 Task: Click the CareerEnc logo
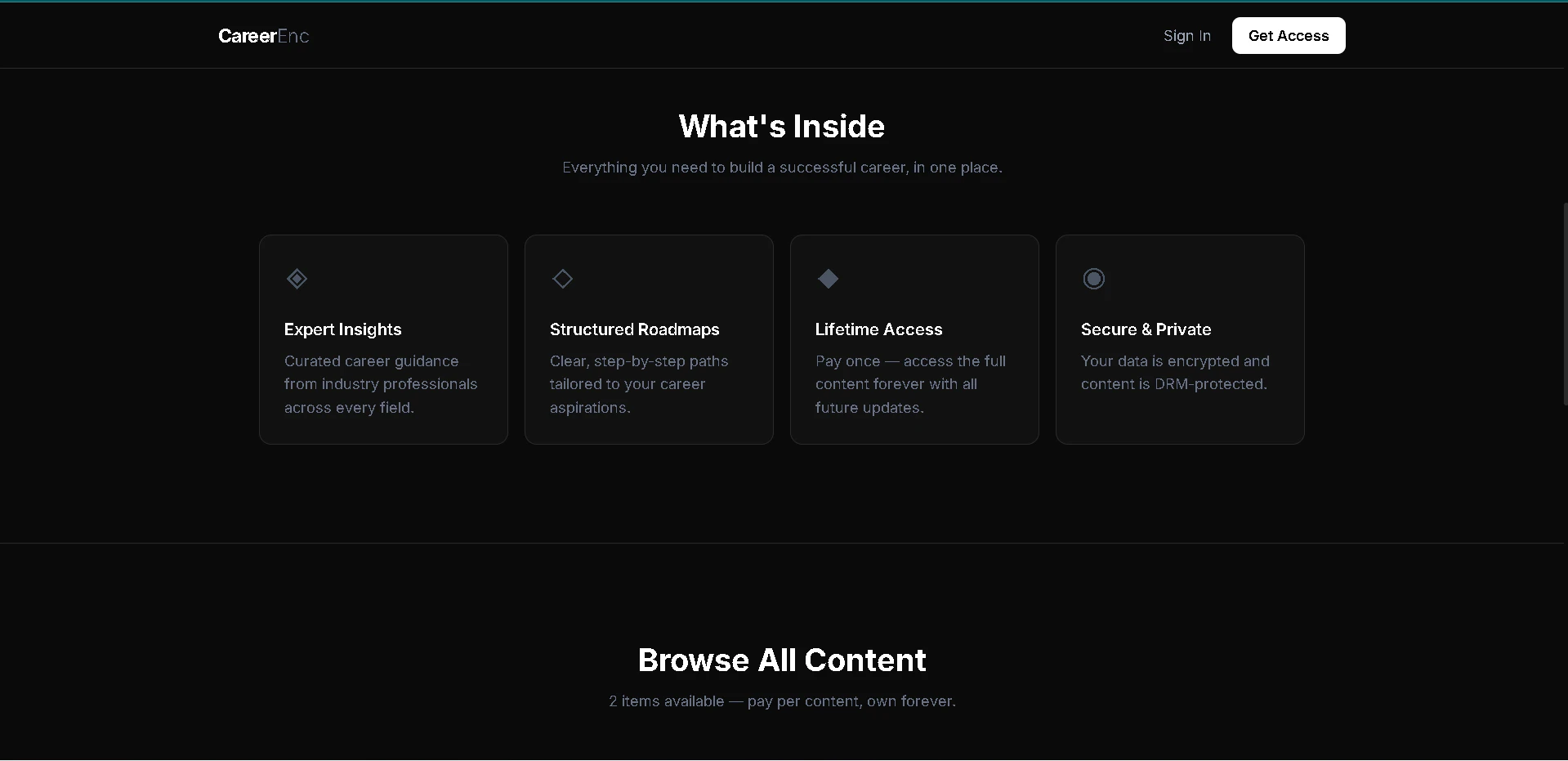[263, 36]
